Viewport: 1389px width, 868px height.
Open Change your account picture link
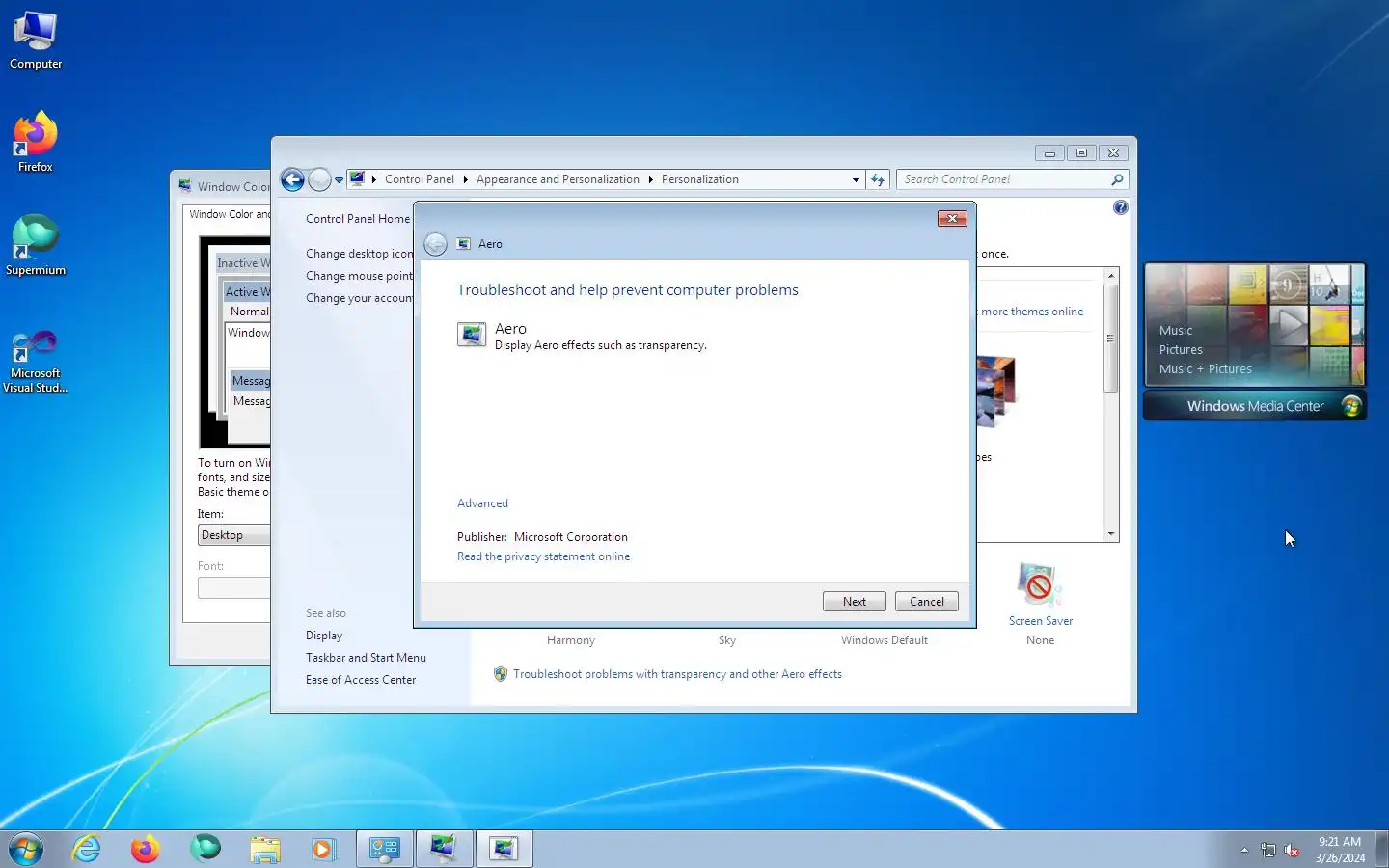click(359, 298)
